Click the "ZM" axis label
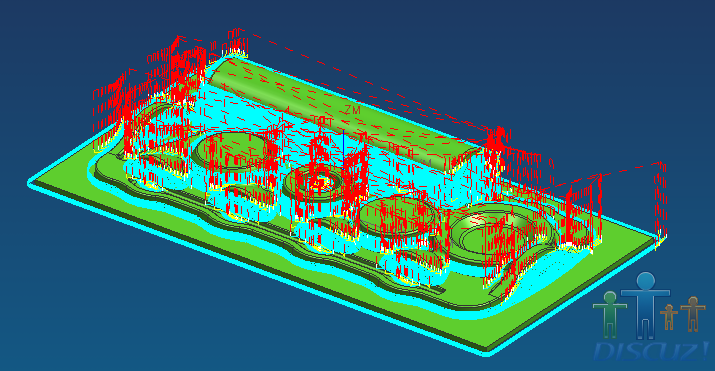 [x=352, y=110]
